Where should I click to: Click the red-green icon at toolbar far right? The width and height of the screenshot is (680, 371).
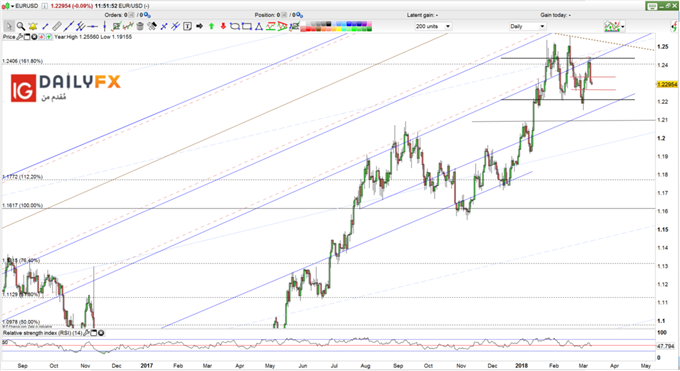point(675,26)
